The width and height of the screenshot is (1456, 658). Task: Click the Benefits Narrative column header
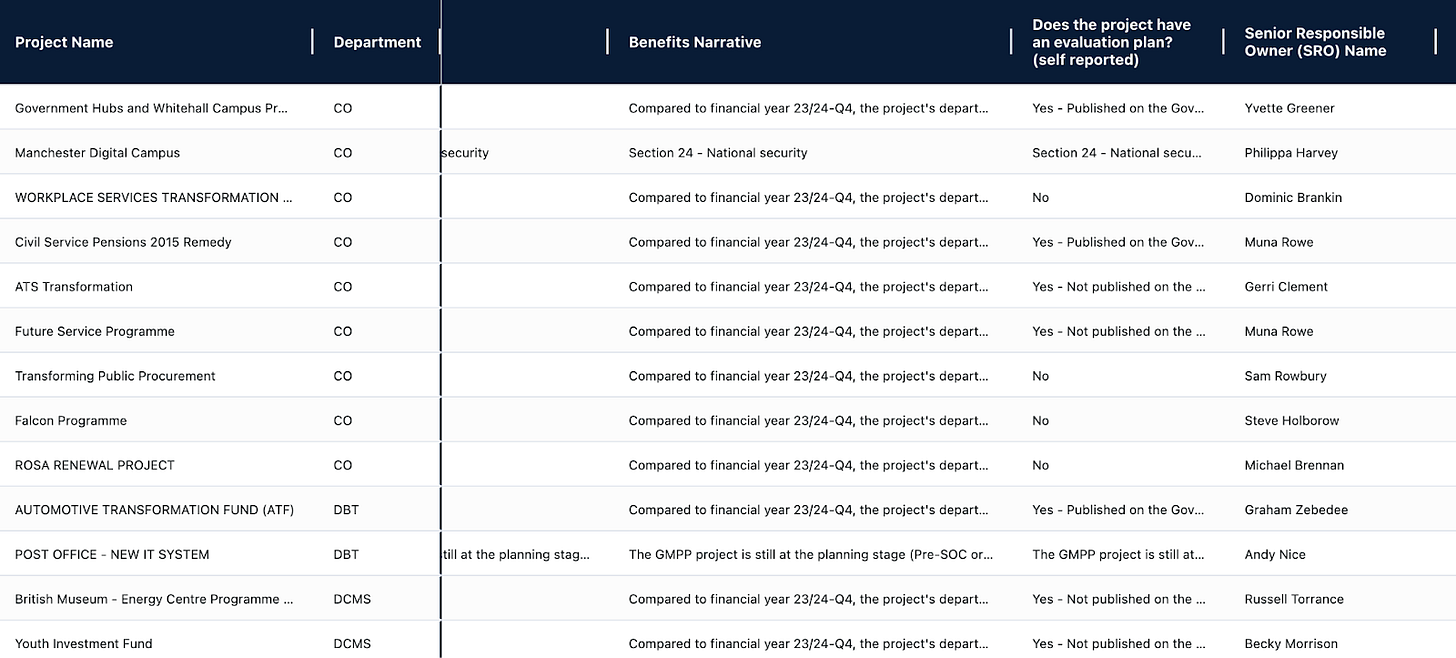click(695, 42)
